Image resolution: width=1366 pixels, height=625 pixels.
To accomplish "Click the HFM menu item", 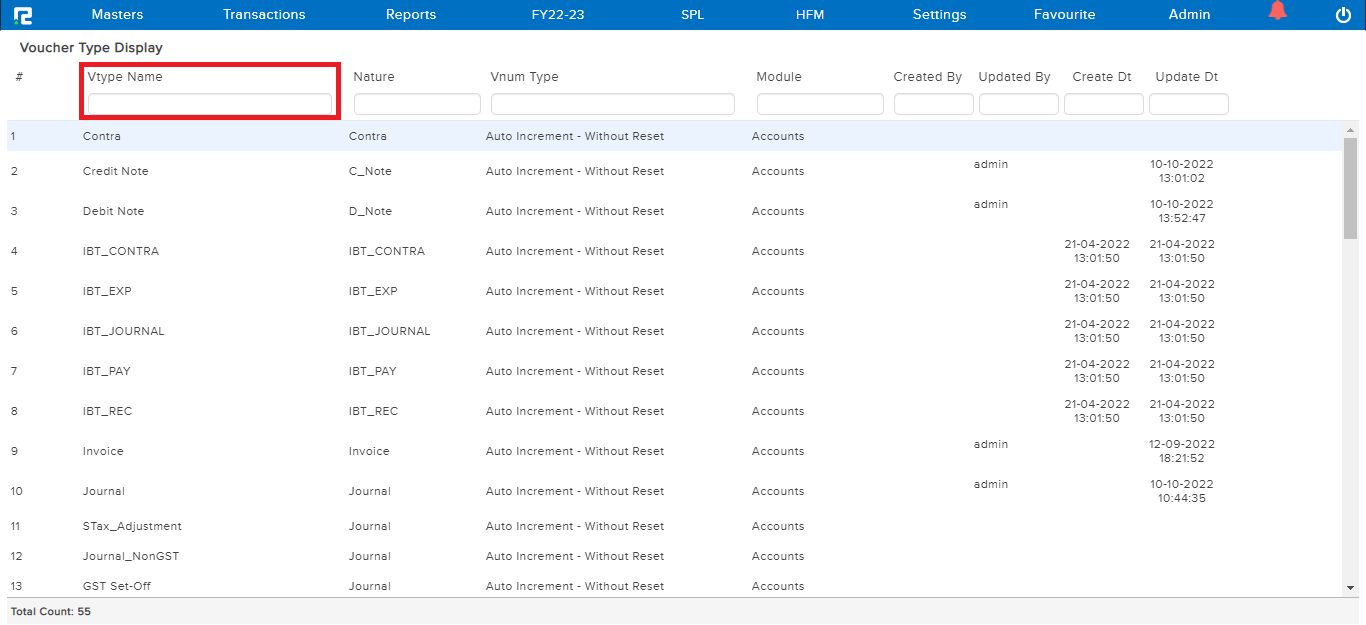I will [810, 14].
